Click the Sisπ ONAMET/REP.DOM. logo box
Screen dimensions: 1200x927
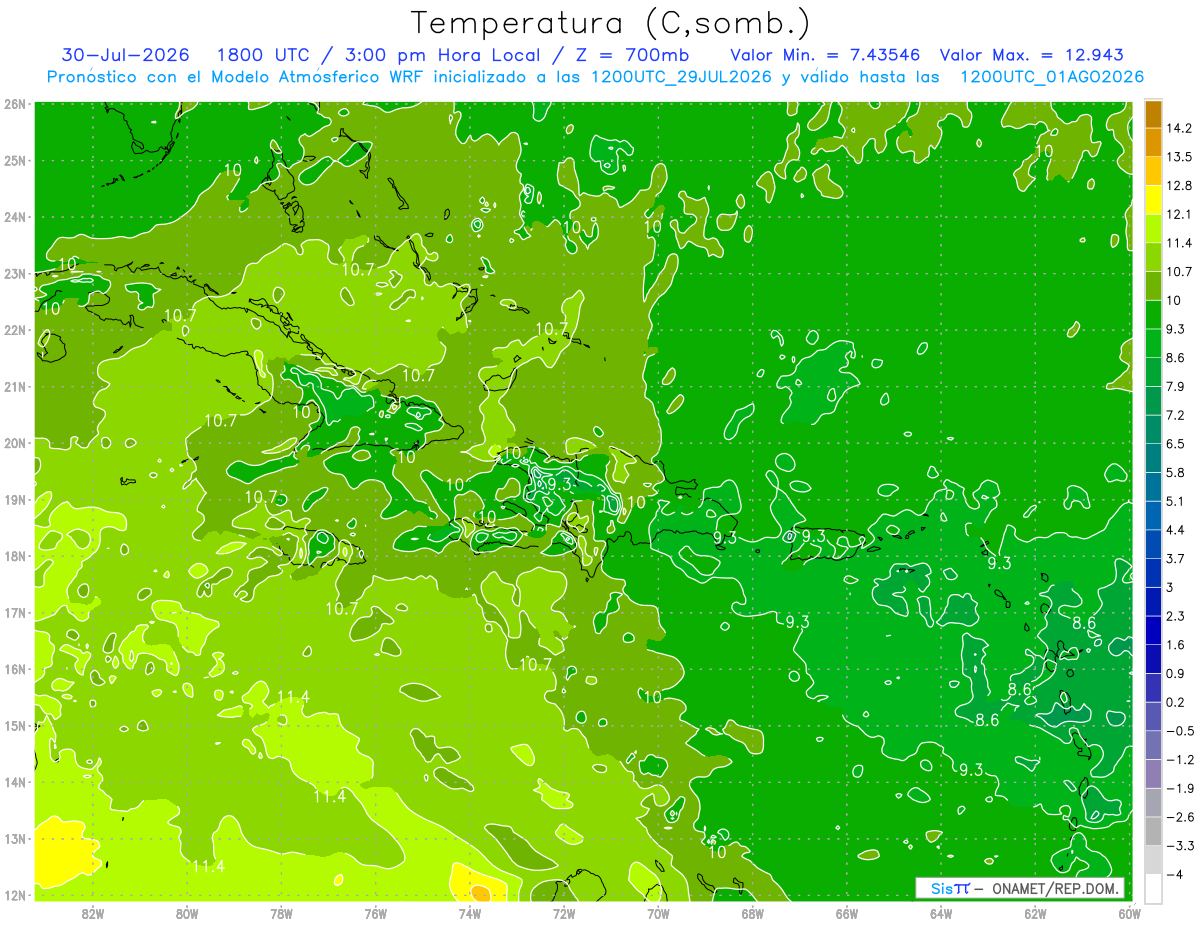click(x=1020, y=888)
